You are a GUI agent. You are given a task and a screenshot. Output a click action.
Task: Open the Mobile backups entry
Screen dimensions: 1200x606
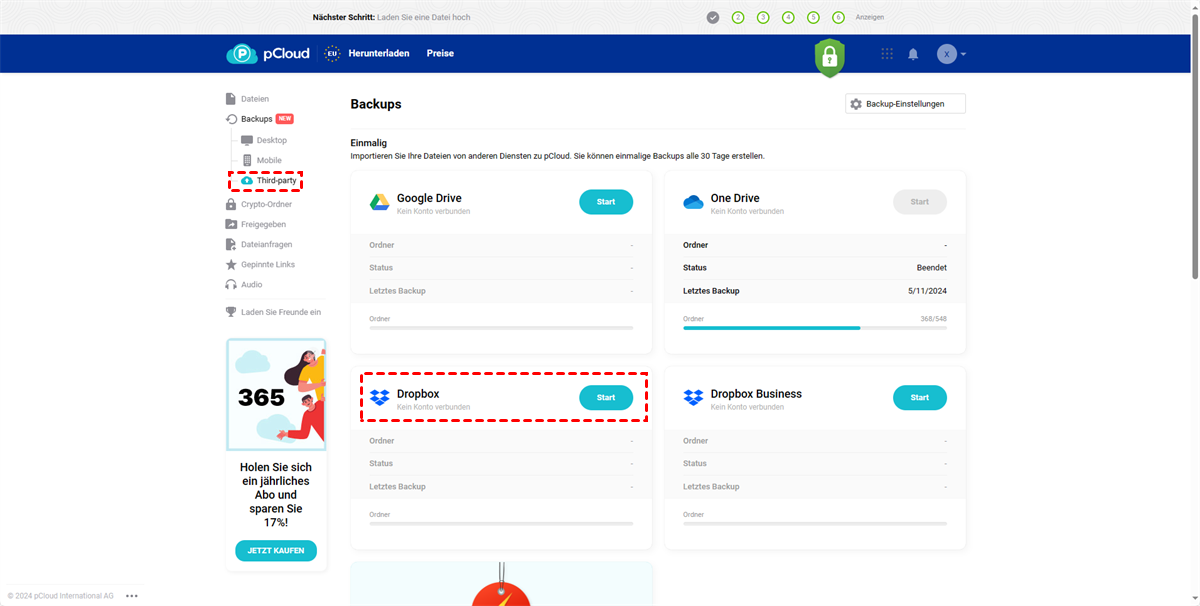(269, 160)
